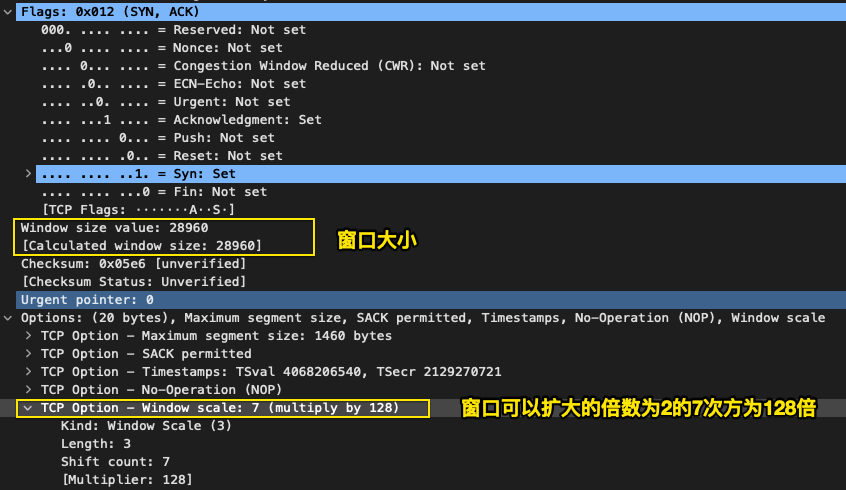The image size is (846, 490).
Task: Select No-Operation (NOP) option text
Action: (x=161, y=390)
